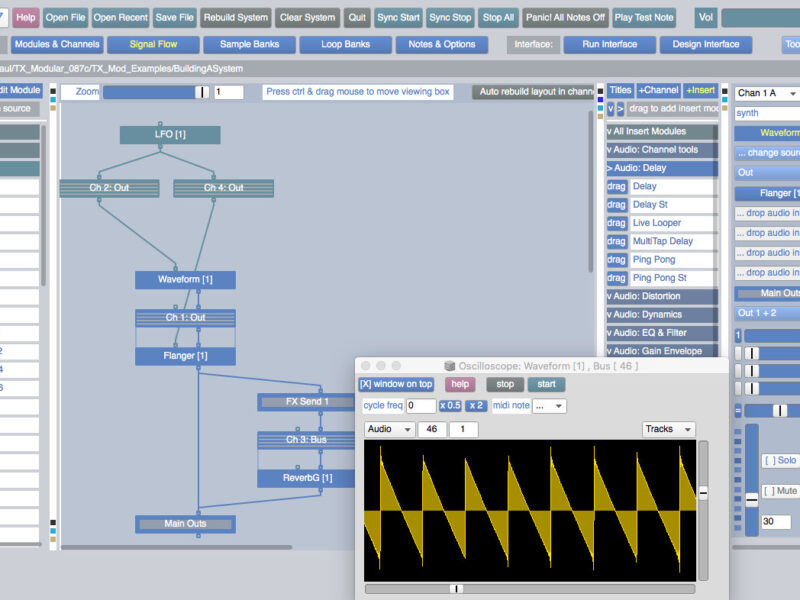Mute the channel with the Mute toggle
The width and height of the screenshot is (800, 600).
pos(780,491)
